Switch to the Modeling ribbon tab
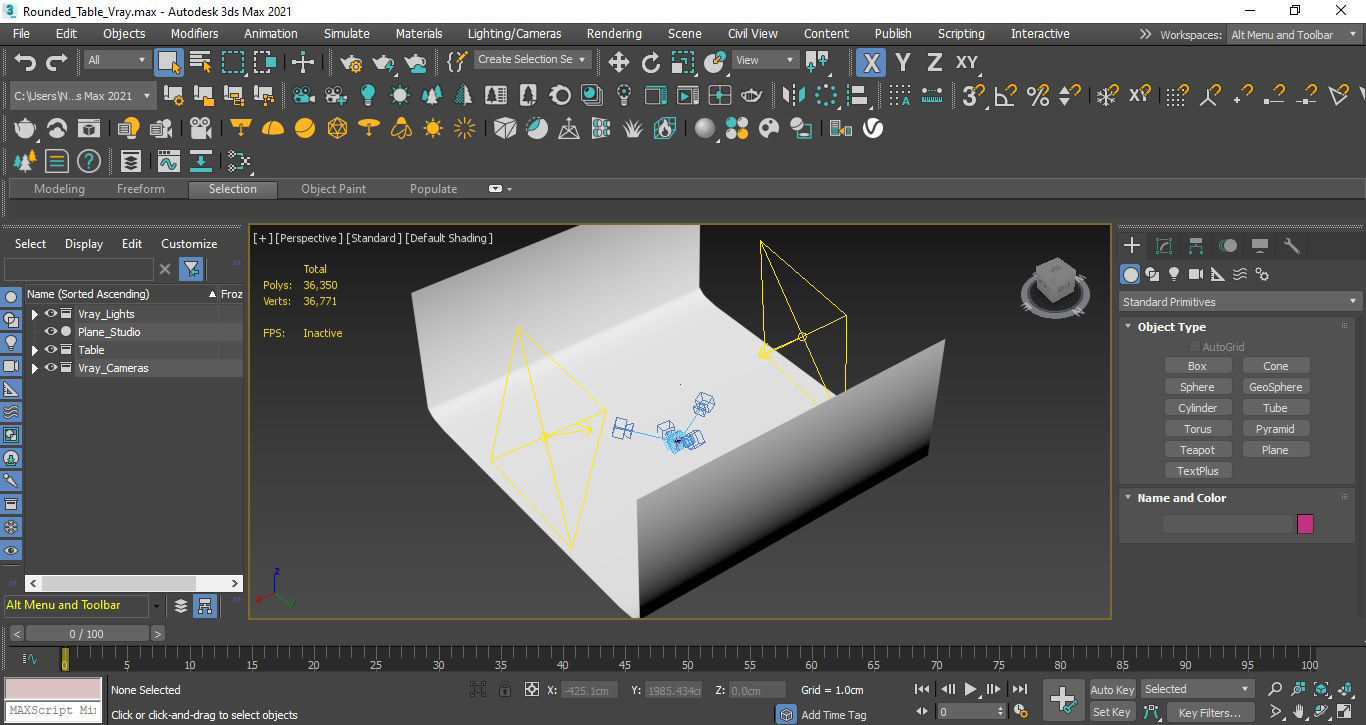Image resolution: width=1366 pixels, height=725 pixels. (59, 189)
